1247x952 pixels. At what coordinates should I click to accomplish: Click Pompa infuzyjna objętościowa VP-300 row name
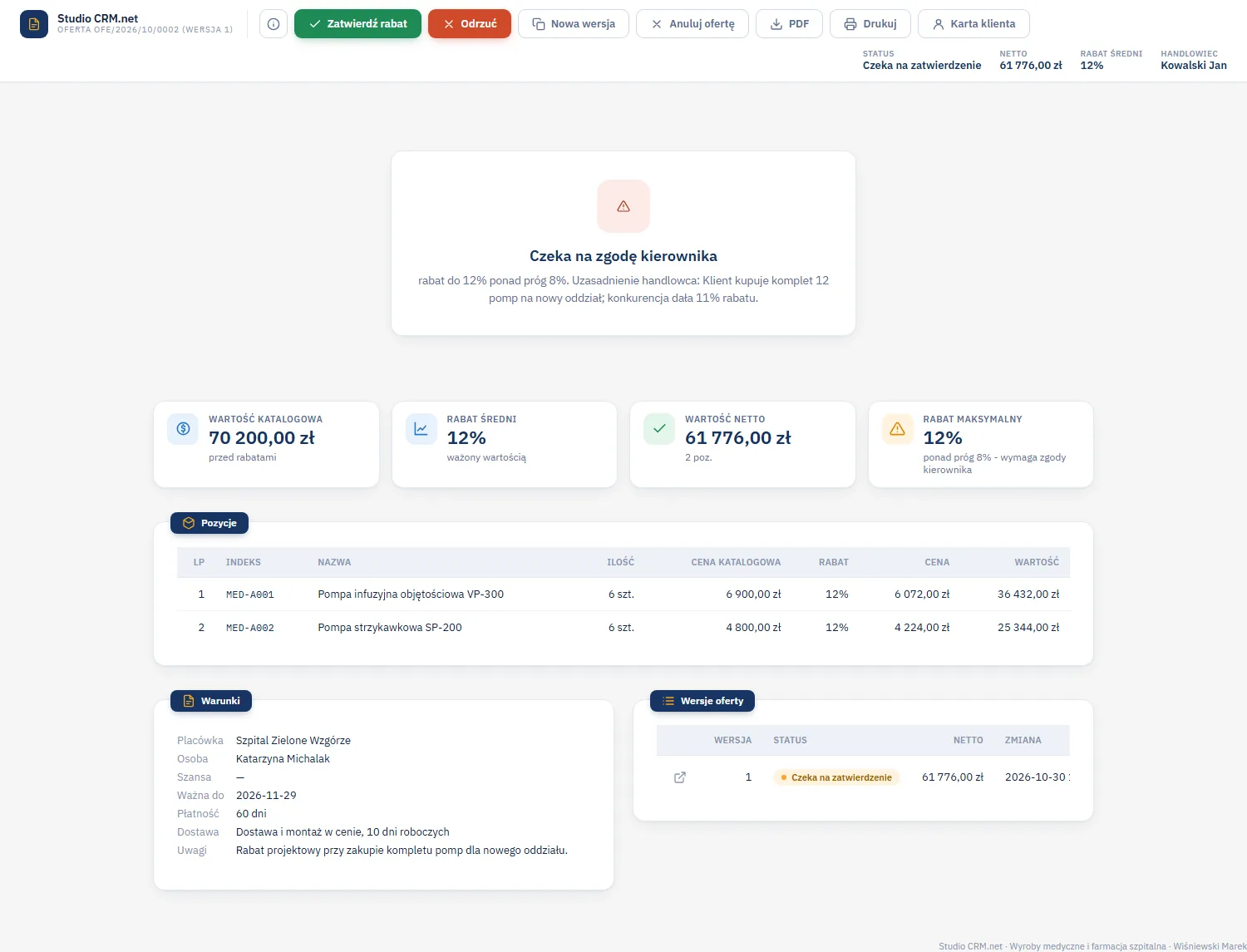411,594
